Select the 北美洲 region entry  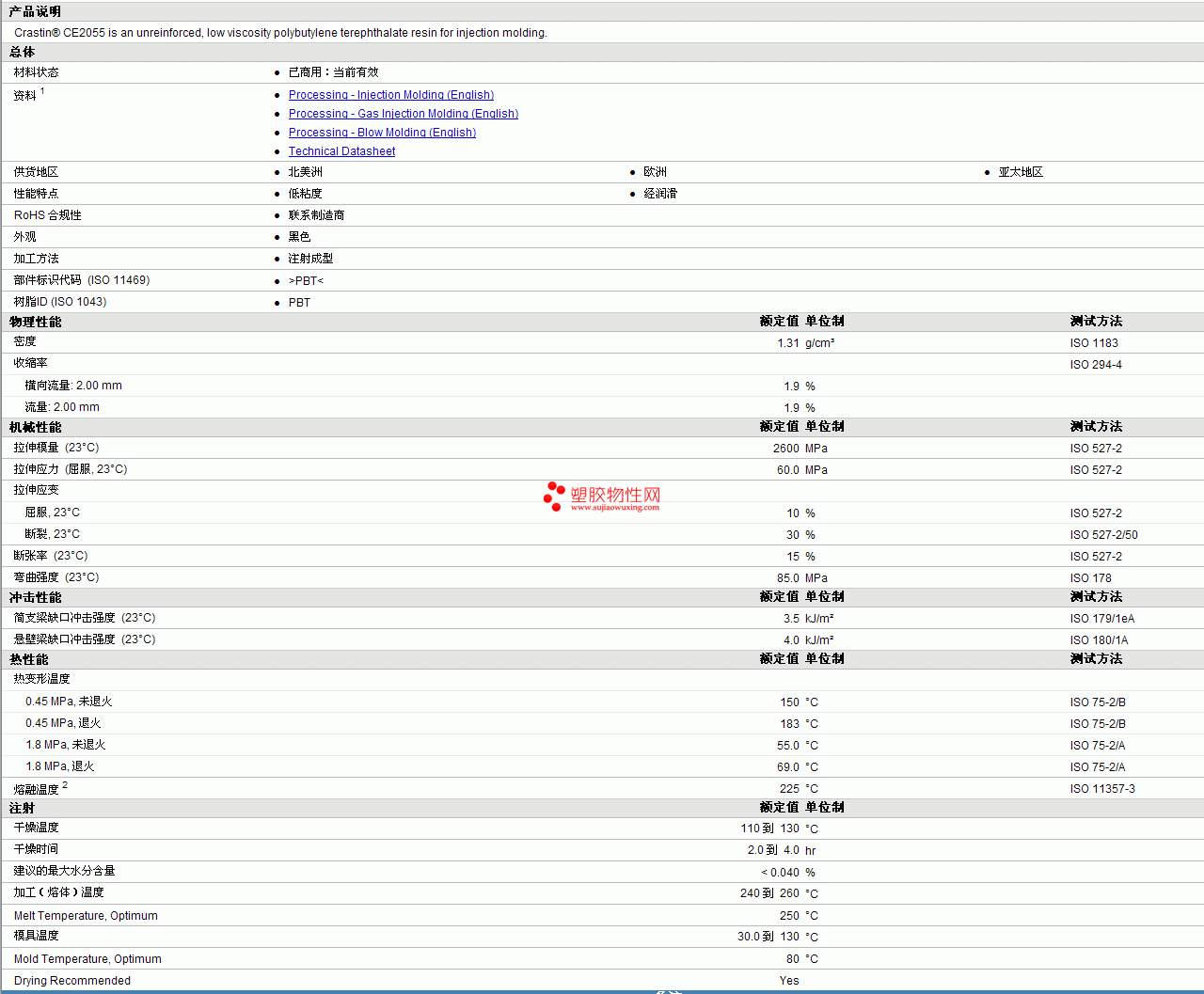[306, 172]
